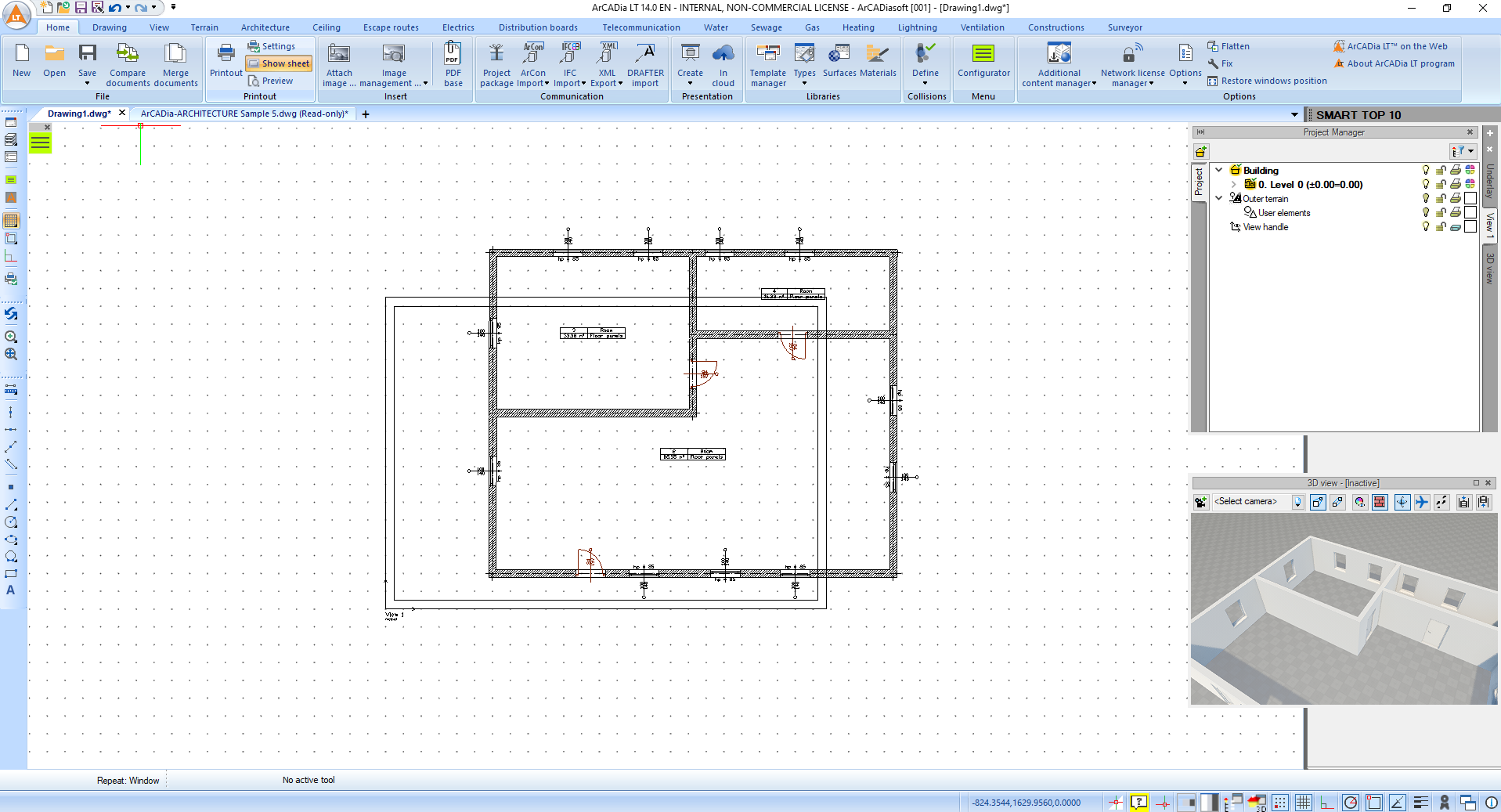Click the PDF base icon
1501x812 pixels.
[x=453, y=63]
